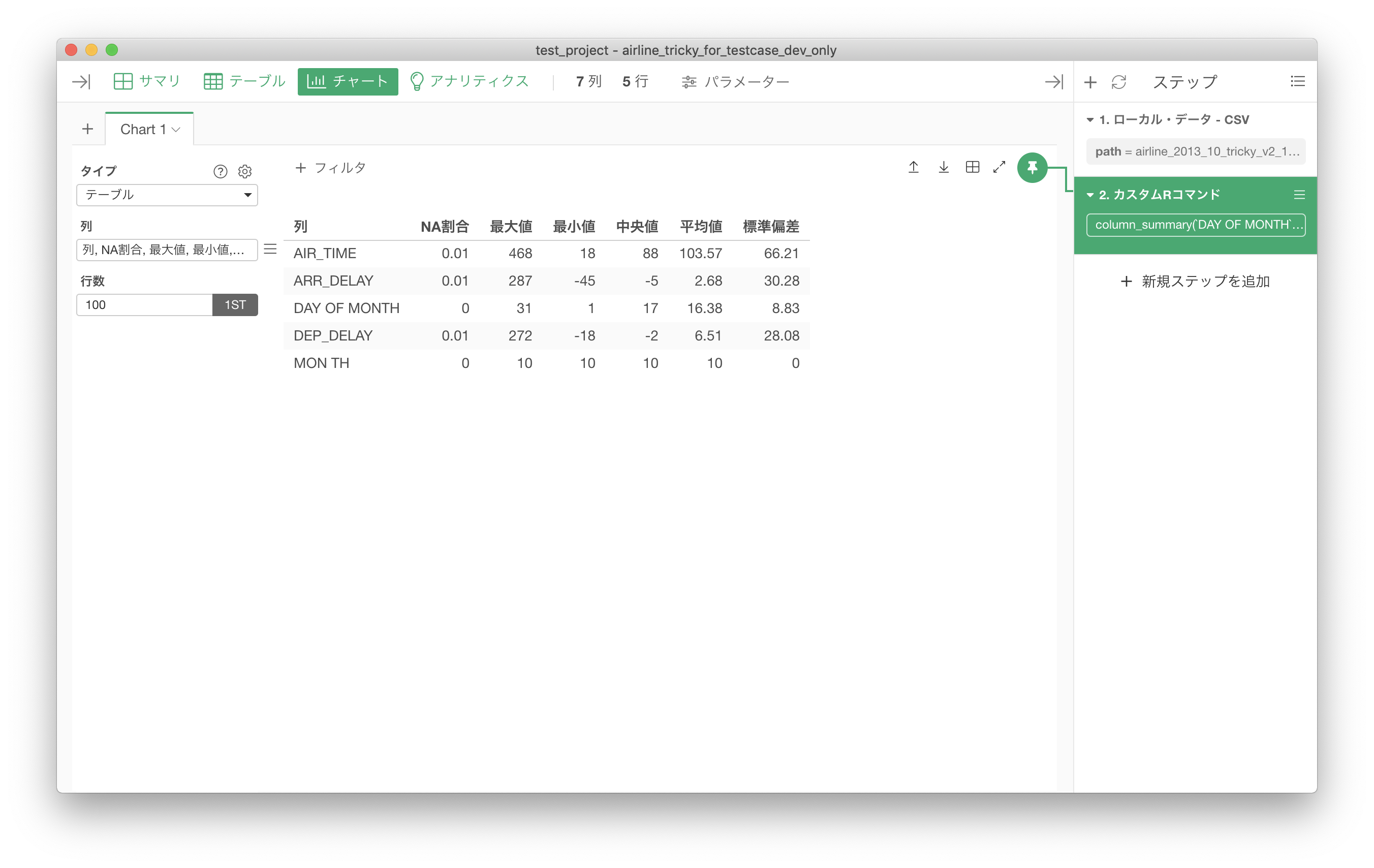Viewport: 1374px width, 868px height.
Task: Click the 5 行 row count
Action: [635, 82]
